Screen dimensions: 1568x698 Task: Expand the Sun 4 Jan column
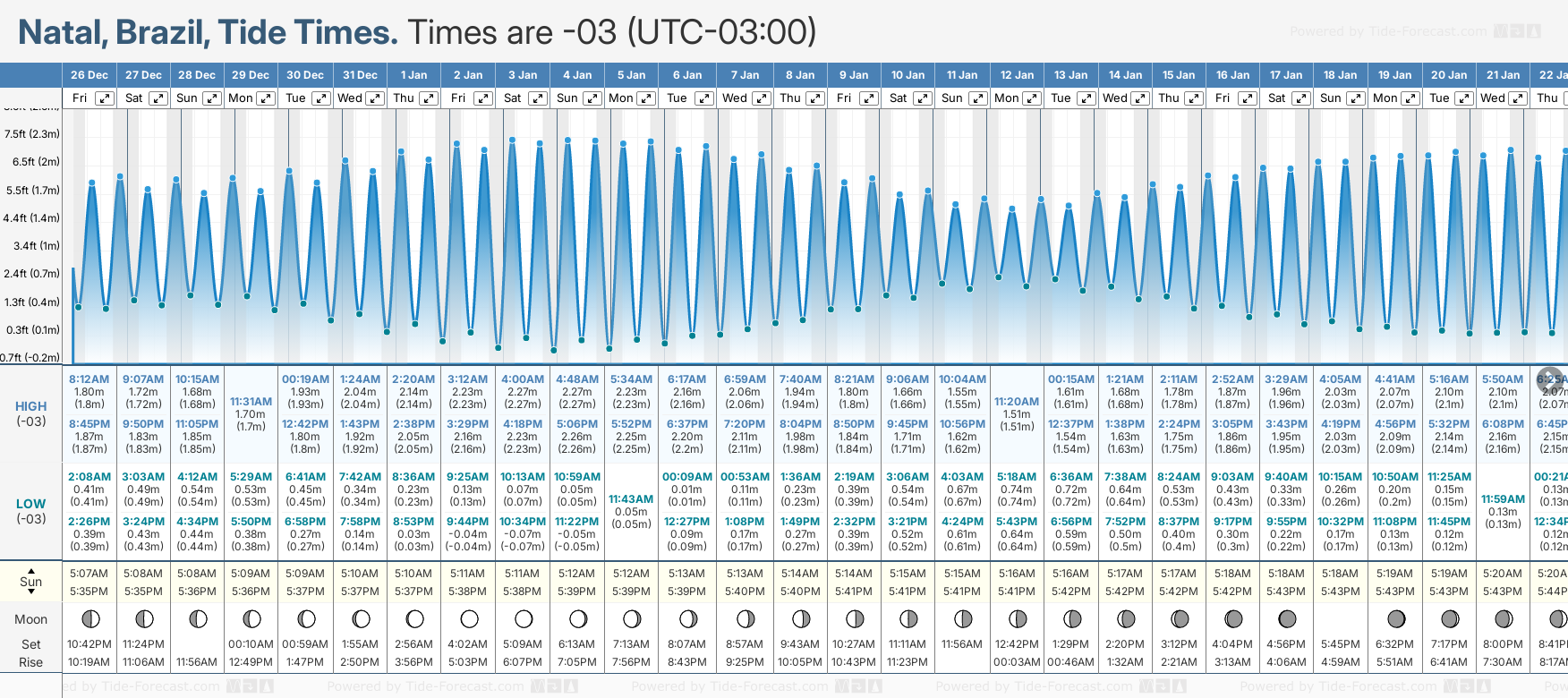(x=592, y=98)
